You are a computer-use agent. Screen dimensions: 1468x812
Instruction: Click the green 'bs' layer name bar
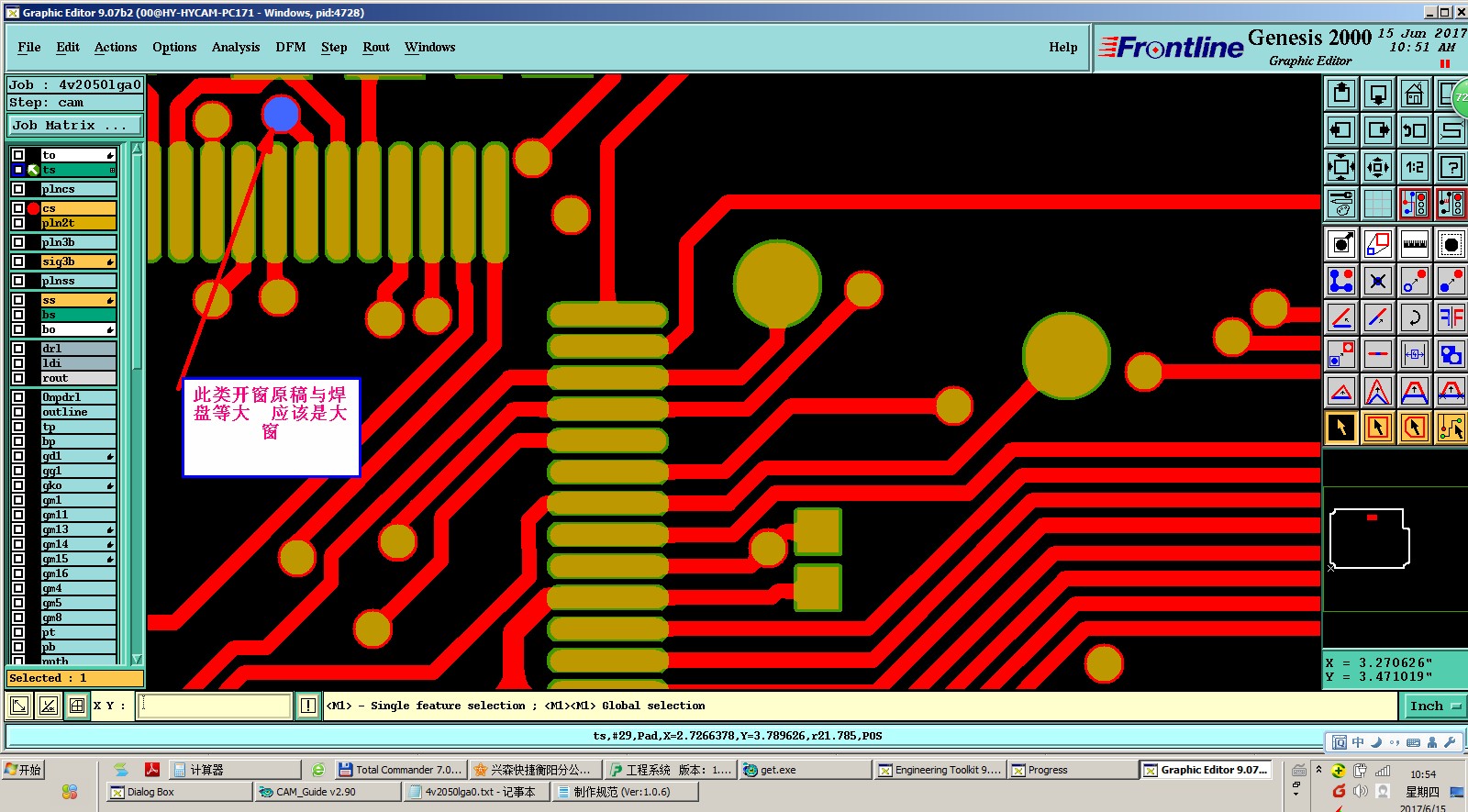point(79,315)
